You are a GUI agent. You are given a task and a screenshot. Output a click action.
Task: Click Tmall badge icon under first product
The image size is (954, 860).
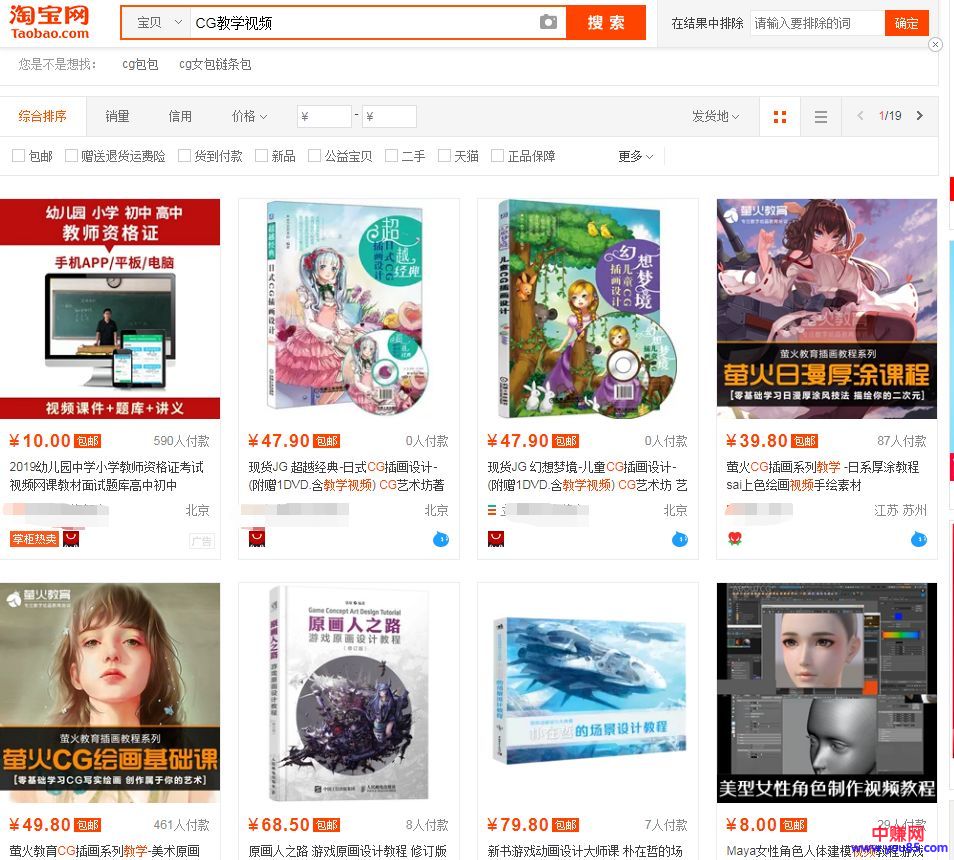coord(72,540)
